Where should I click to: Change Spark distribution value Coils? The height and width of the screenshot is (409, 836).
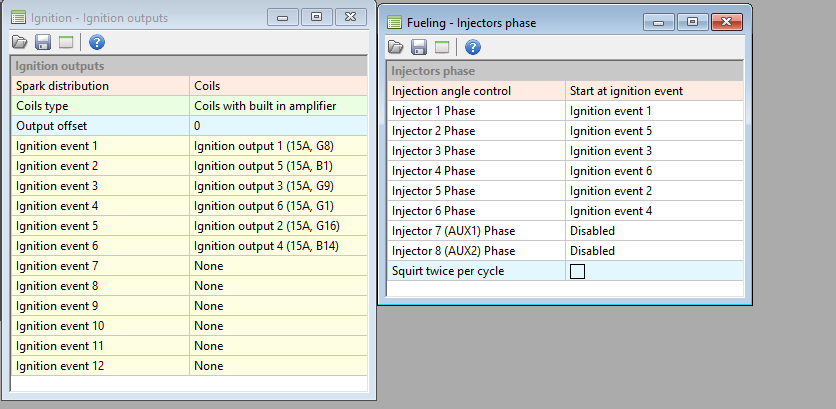pyautogui.click(x=278, y=86)
